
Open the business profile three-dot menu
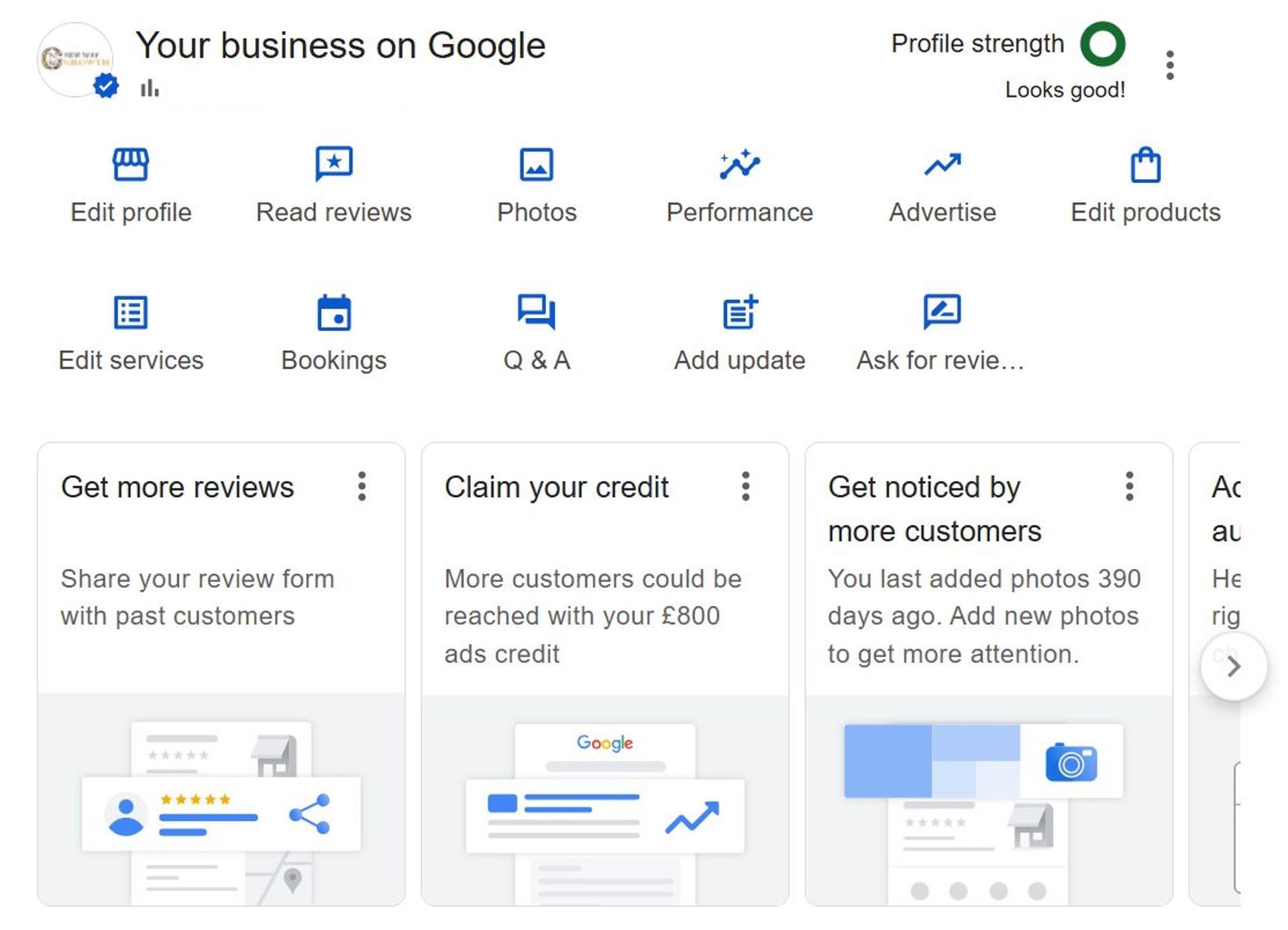click(1170, 65)
